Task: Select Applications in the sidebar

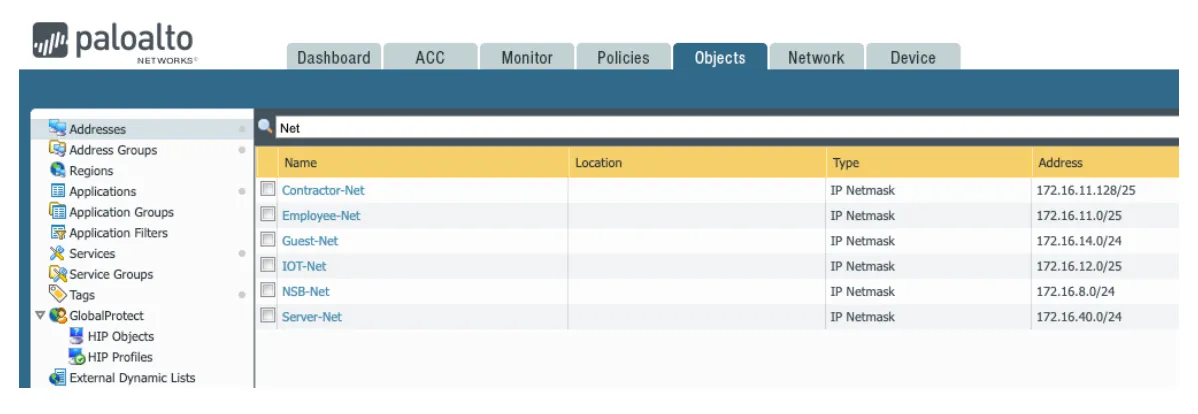Action: (102, 191)
